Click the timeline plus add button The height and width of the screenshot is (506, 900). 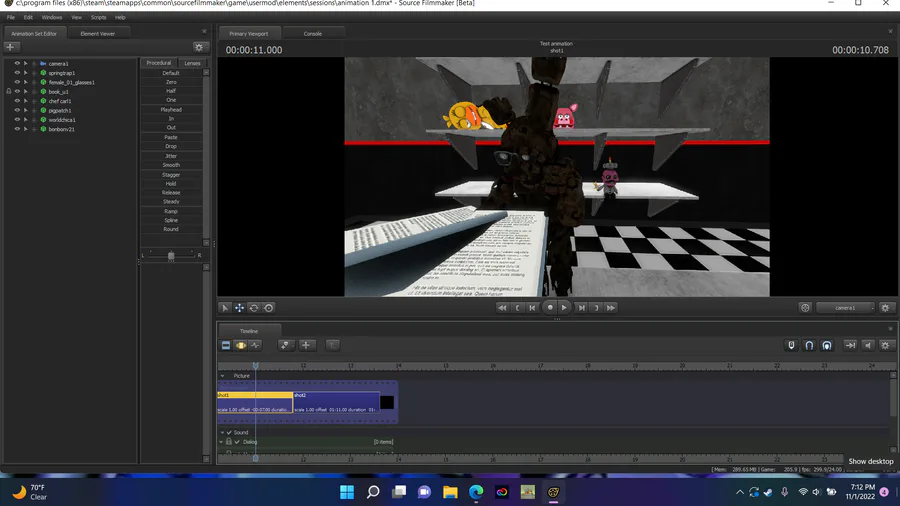coord(306,345)
